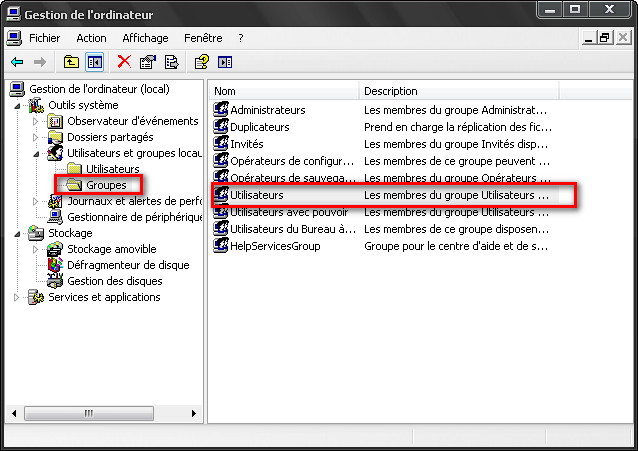The image size is (638, 451).
Task: Click the Description column header
Action: [458, 91]
